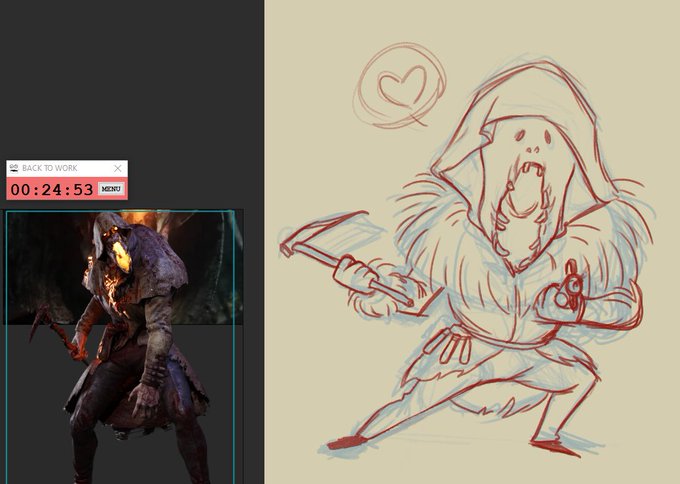Click the BACK TO WORK title text

[49, 168]
